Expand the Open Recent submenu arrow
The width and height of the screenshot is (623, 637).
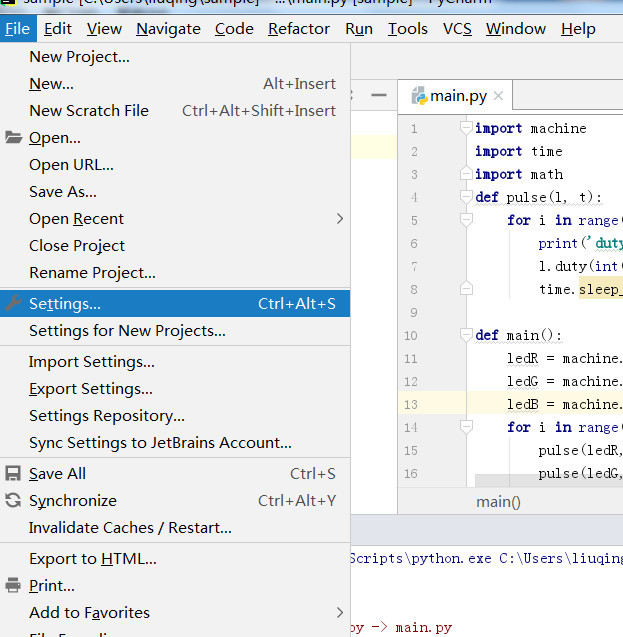pyautogui.click(x=340, y=219)
